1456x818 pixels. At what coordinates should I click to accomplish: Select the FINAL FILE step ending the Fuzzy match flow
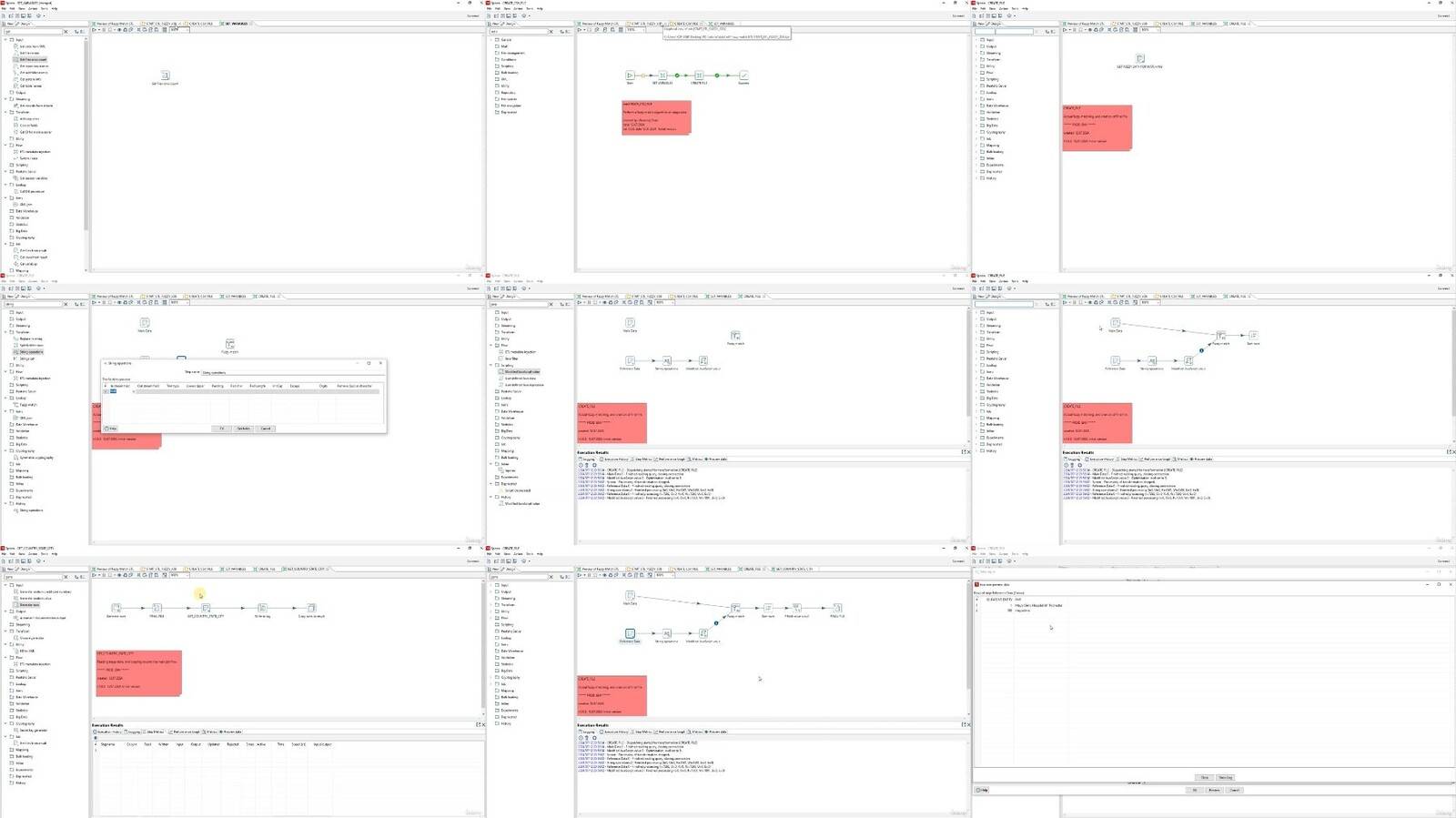837,608
